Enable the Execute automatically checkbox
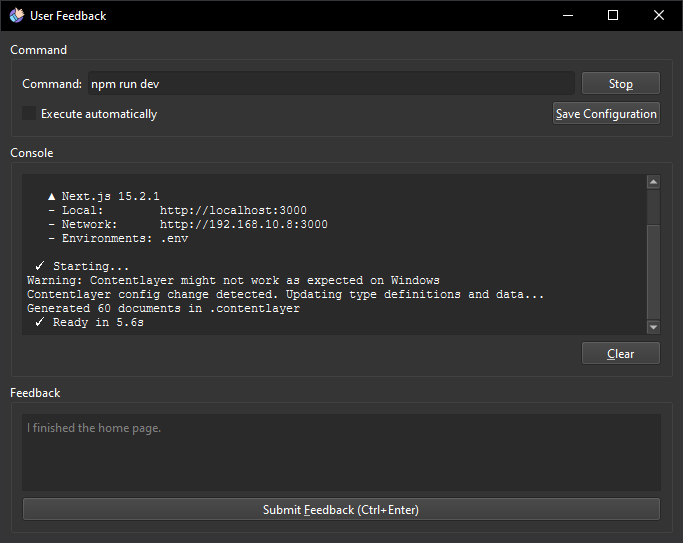Screen dimensions: 683x543 [29, 113]
